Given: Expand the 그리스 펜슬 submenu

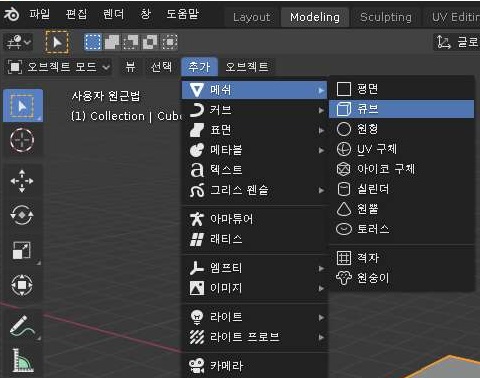Looking at the screenshot, I should [255, 190].
